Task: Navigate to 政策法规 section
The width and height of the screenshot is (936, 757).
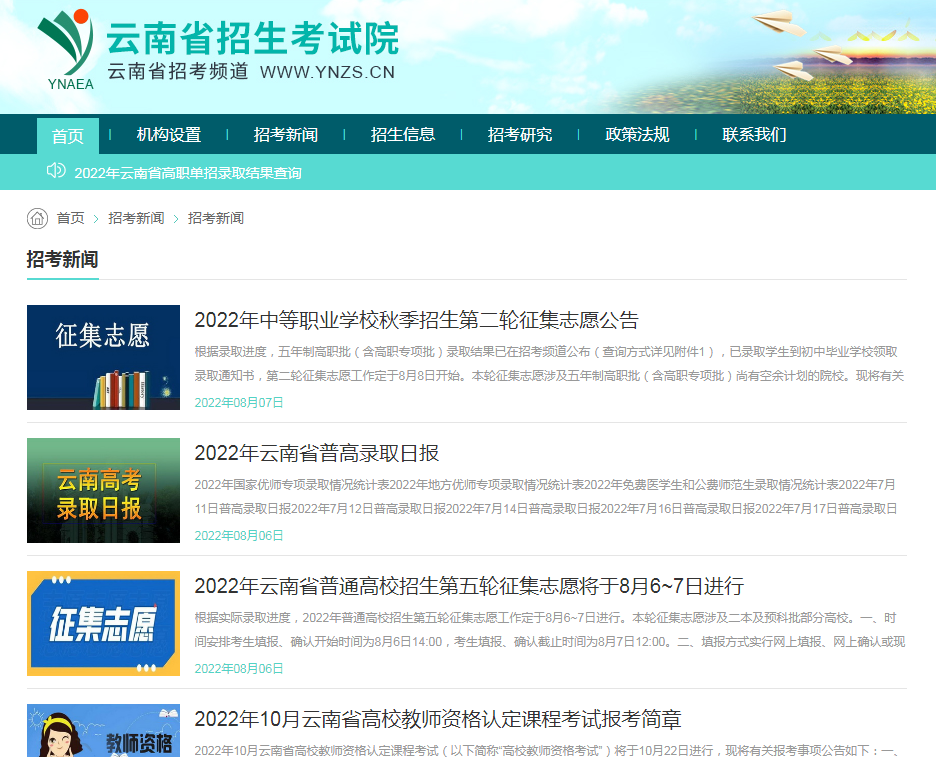Action: click(637, 135)
